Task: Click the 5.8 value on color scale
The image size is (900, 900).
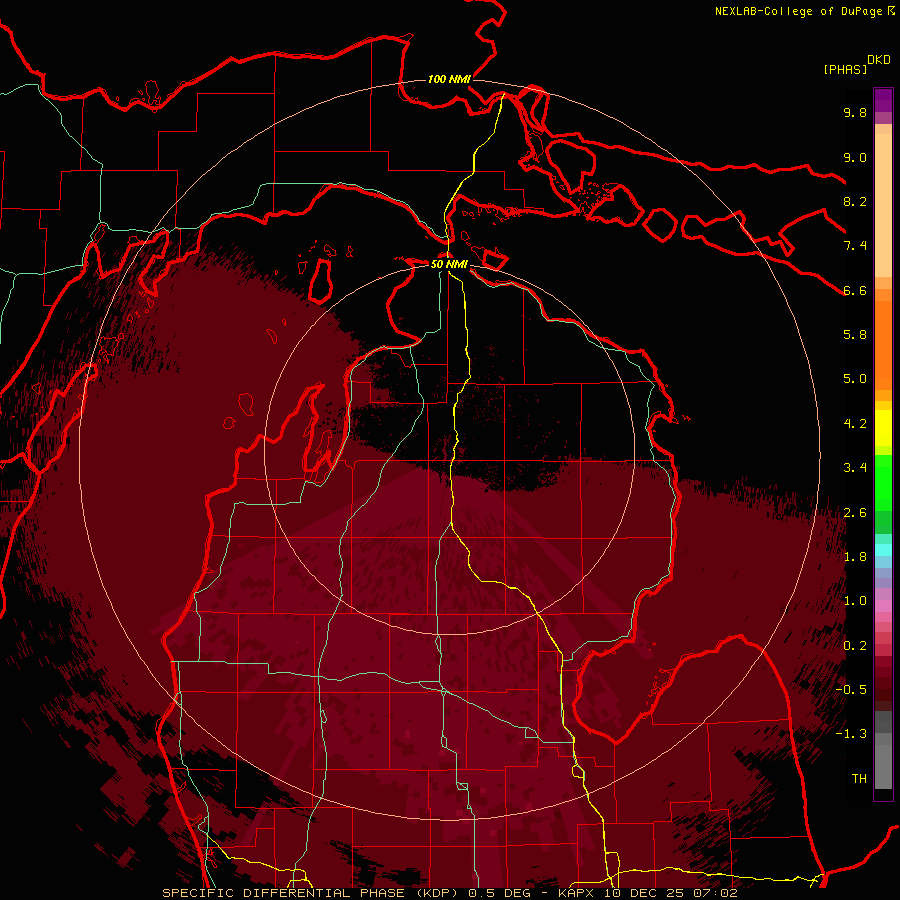Action: pos(855,335)
